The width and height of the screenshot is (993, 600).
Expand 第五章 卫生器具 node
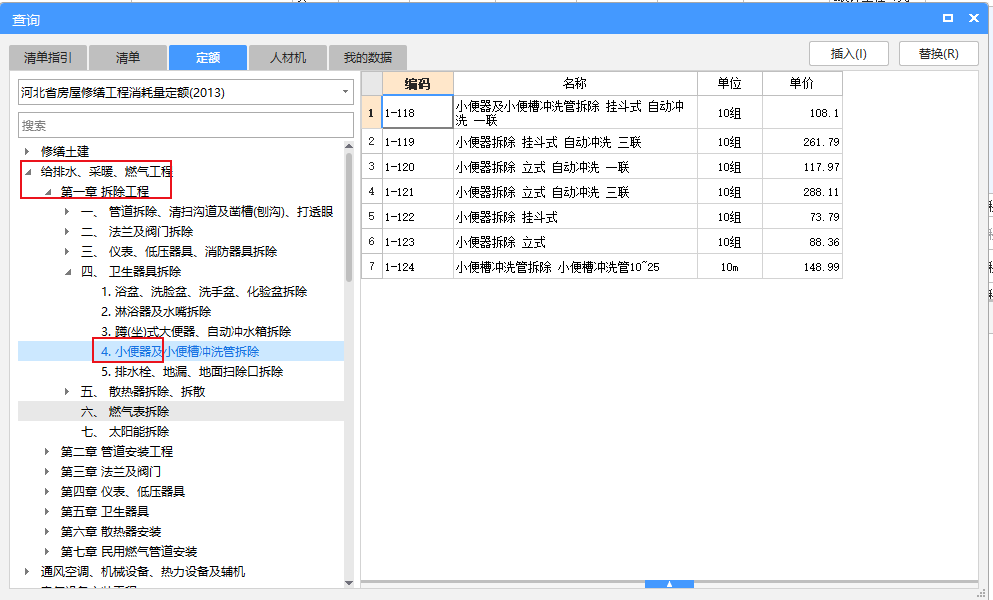point(47,511)
